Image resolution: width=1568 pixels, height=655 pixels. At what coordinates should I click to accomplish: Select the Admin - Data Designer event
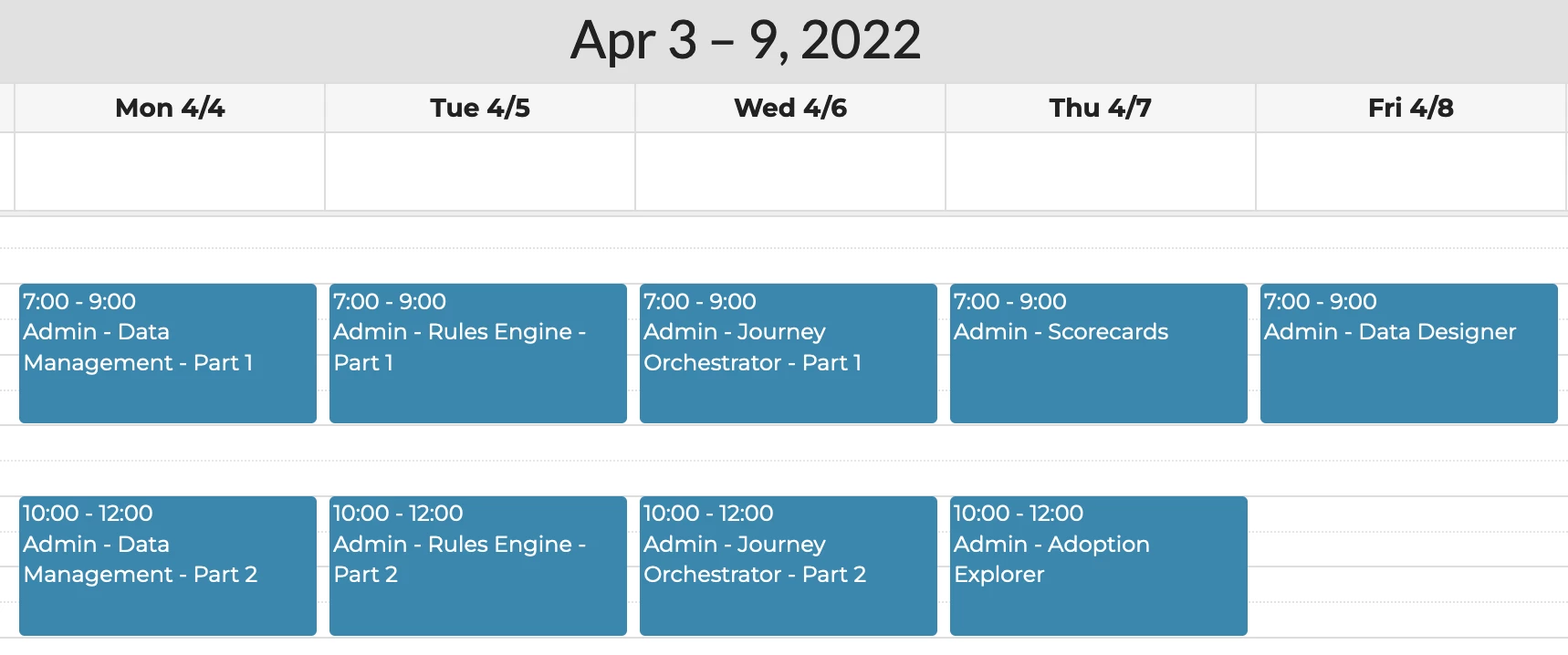pyautogui.click(x=1409, y=353)
